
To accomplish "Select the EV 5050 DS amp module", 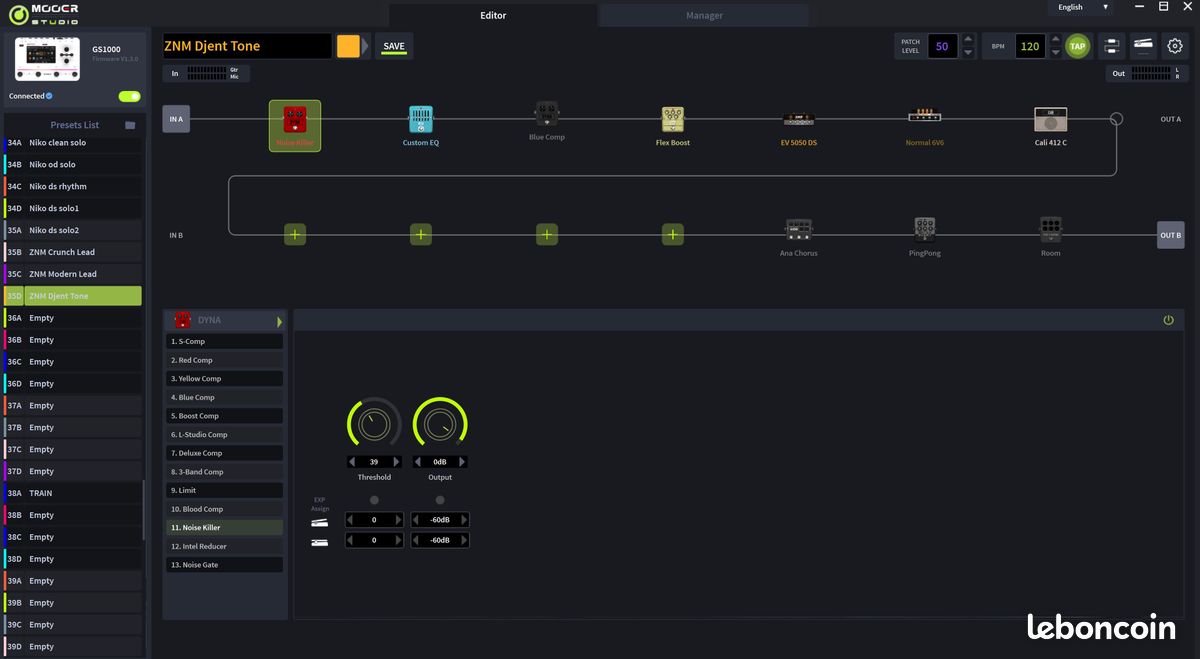I will click(x=798, y=119).
